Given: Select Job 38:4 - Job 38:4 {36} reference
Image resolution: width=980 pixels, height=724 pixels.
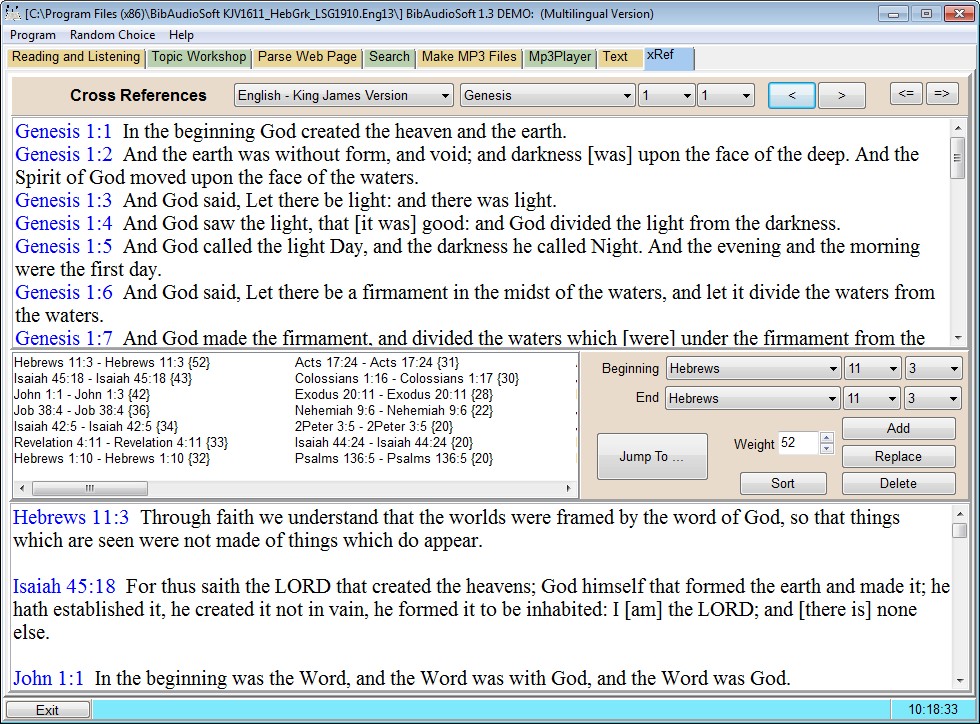Looking at the screenshot, I should pyautogui.click(x=82, y=411).
